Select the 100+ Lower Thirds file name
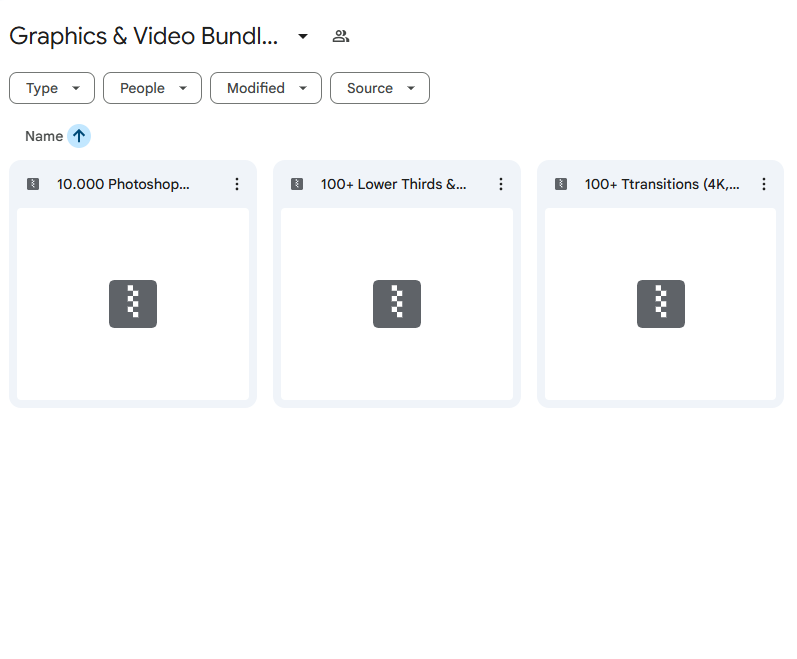The image size is (797, 659). 393,184
